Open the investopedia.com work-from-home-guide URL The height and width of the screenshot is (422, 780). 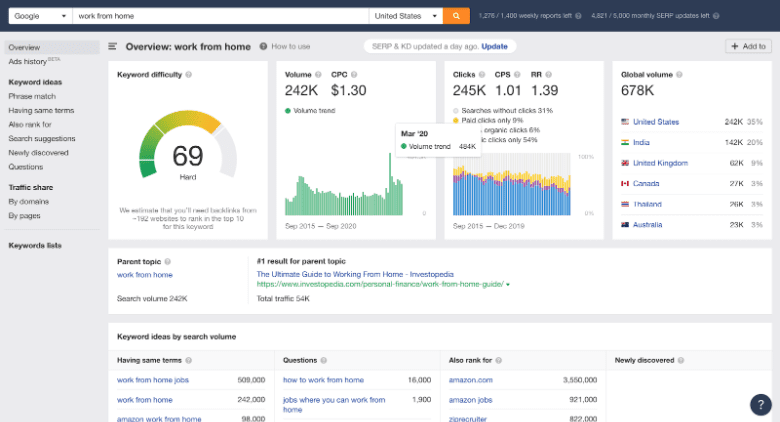380,284
